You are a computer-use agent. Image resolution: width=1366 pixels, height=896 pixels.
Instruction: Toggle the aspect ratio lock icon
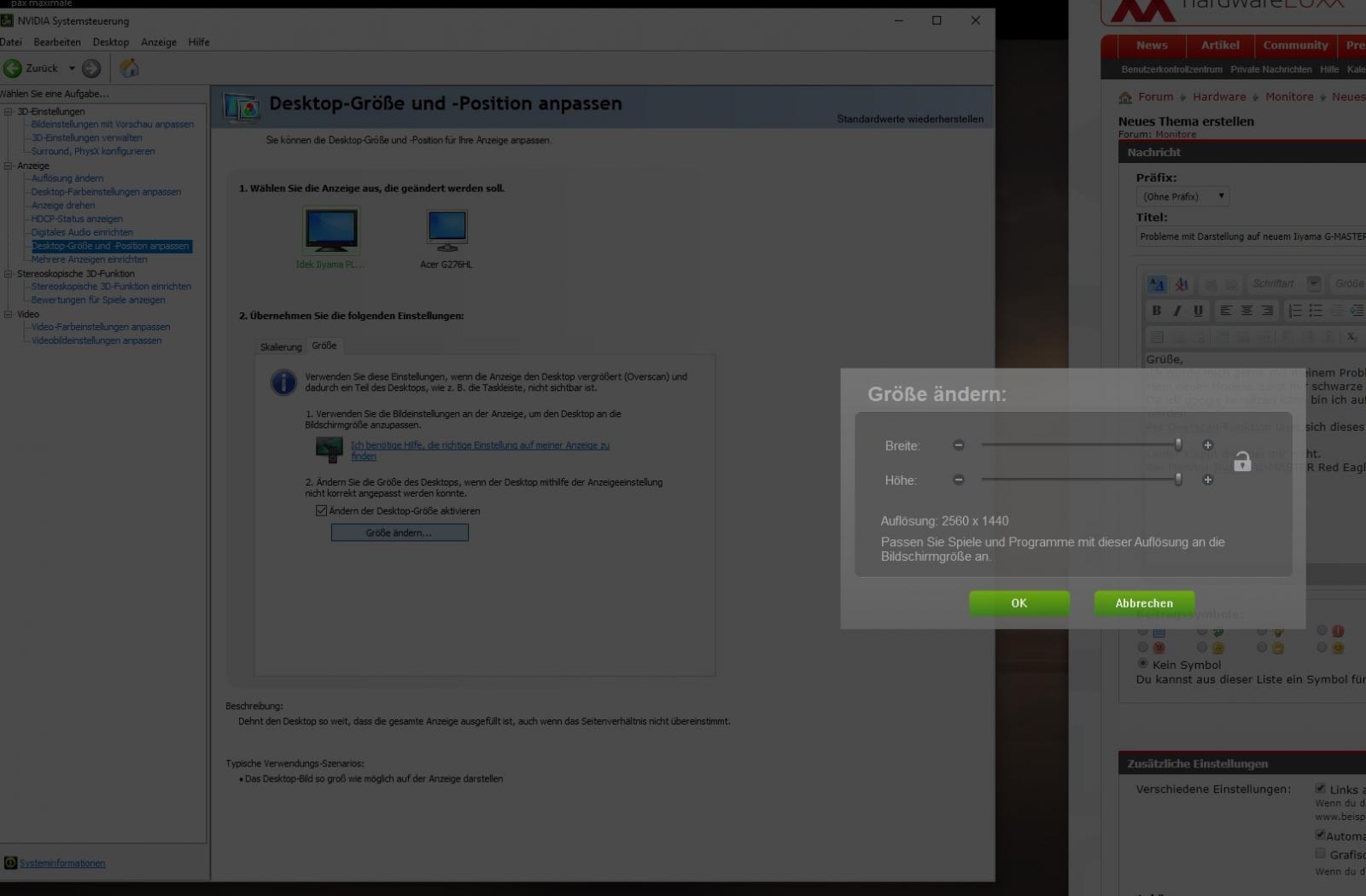click(x=1242, y=462)
